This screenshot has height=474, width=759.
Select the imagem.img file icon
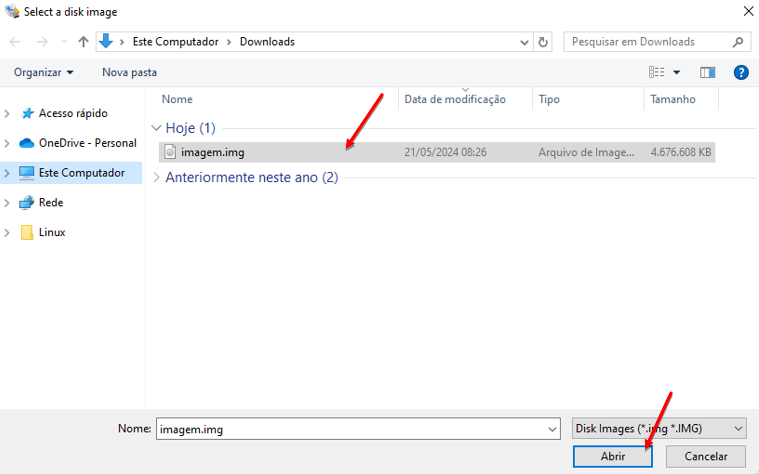coord(170,153)
